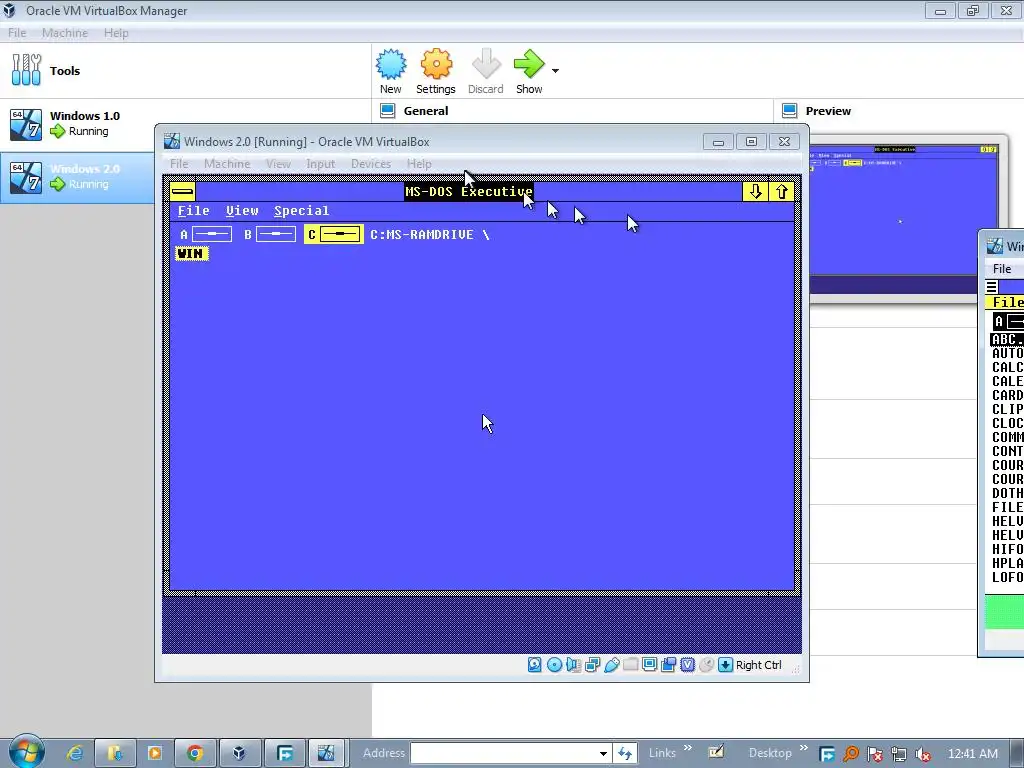Click General section header in Manager
This screenshot has width=1024, height=768.
pyautogui.click(x=426, y=111)
